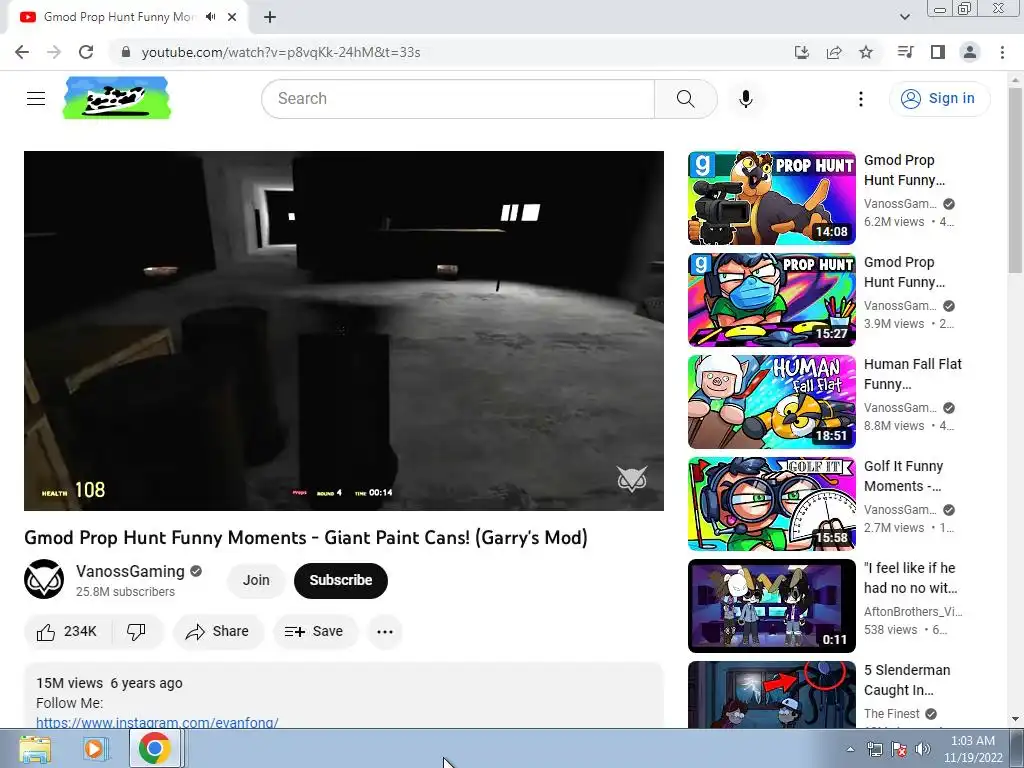Show hidden system tray icons arrow
The width and height of the screenshot is (1024, 768).
850,749
